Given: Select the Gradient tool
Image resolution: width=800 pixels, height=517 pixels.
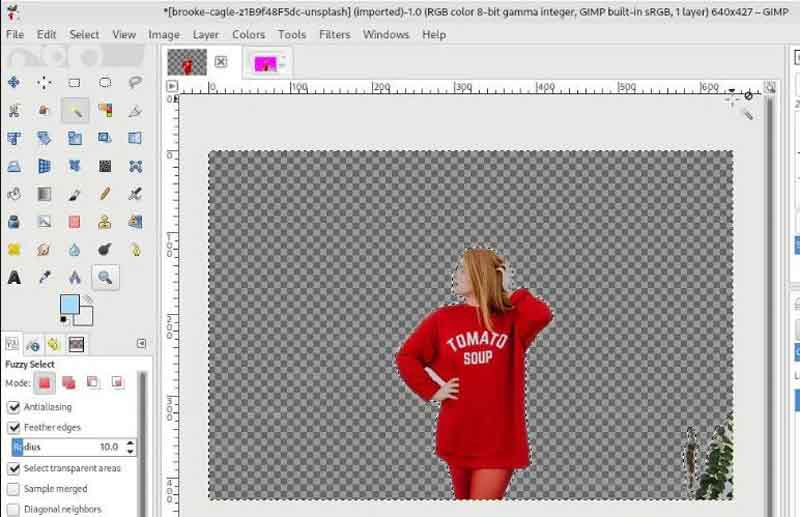Looking at the screenshot, I should point(44,194).
